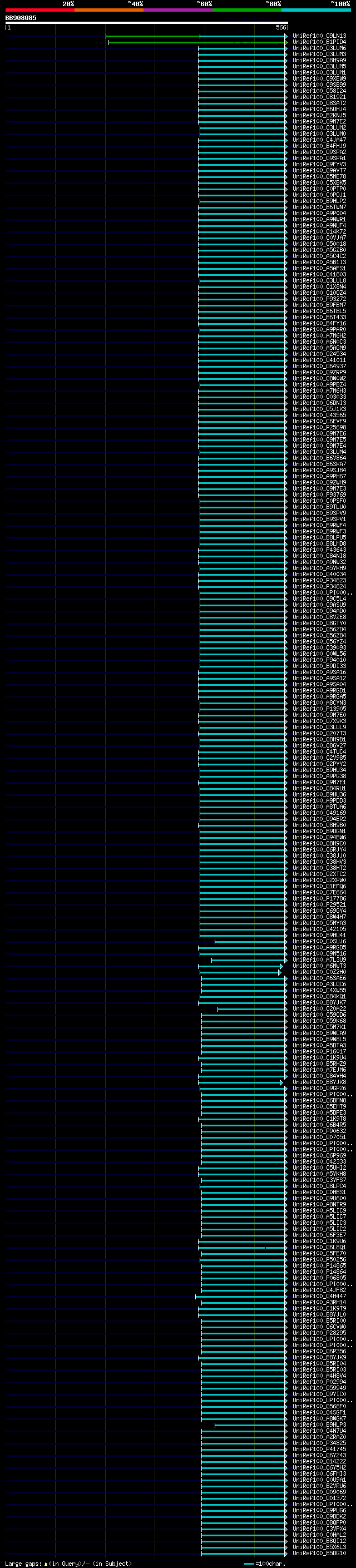Select entry UniRef100_O42333
The image size is (356, 1568).
click(x=319, y=1161)
